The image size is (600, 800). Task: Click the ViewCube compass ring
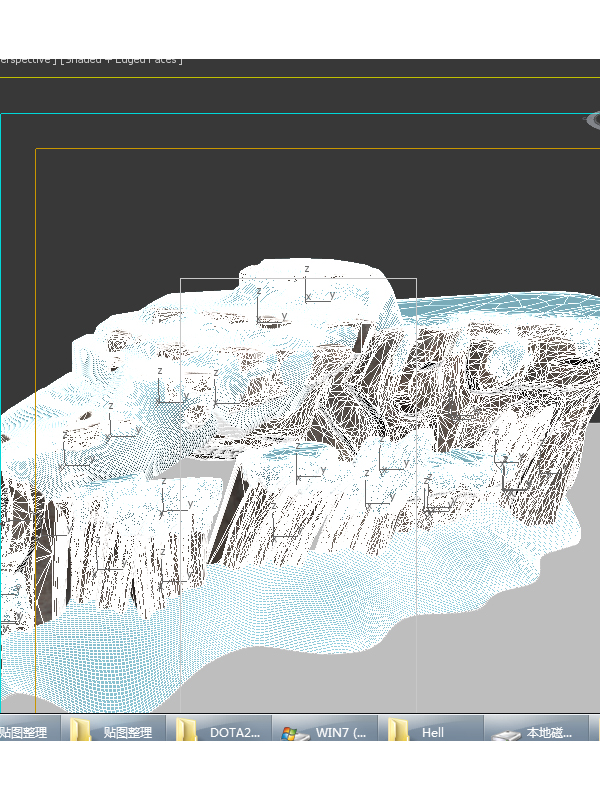click(591, 121)
